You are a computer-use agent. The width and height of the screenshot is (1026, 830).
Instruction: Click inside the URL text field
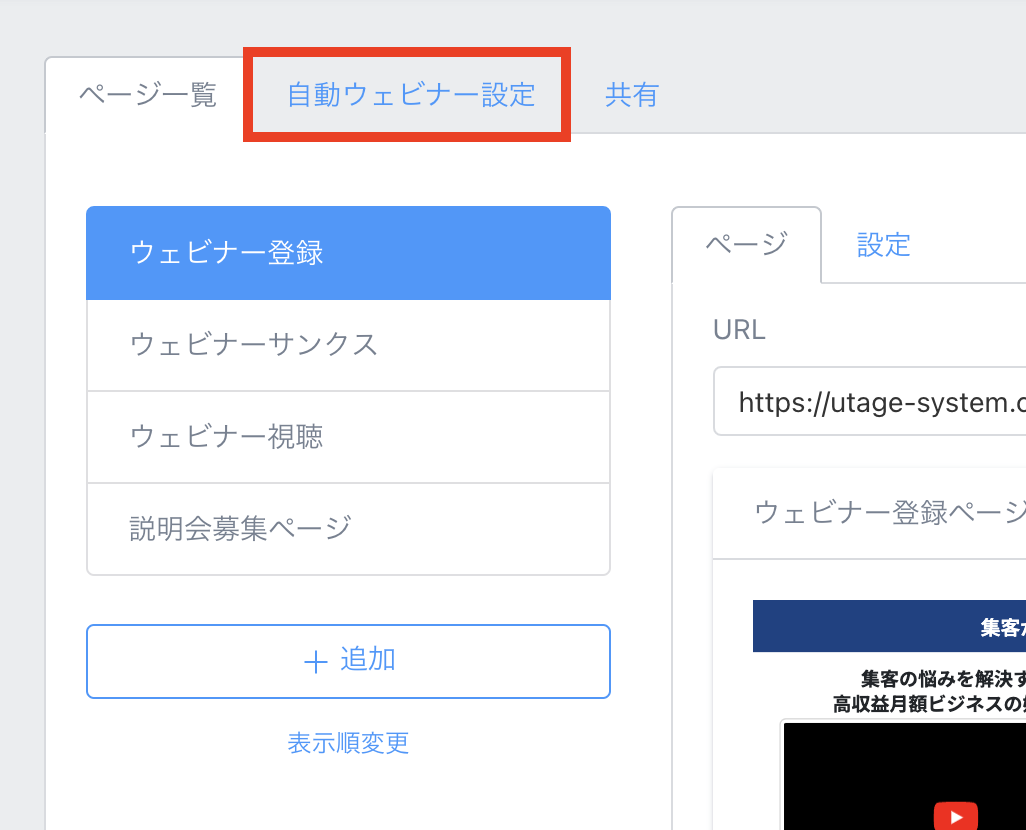coord(870,402)
